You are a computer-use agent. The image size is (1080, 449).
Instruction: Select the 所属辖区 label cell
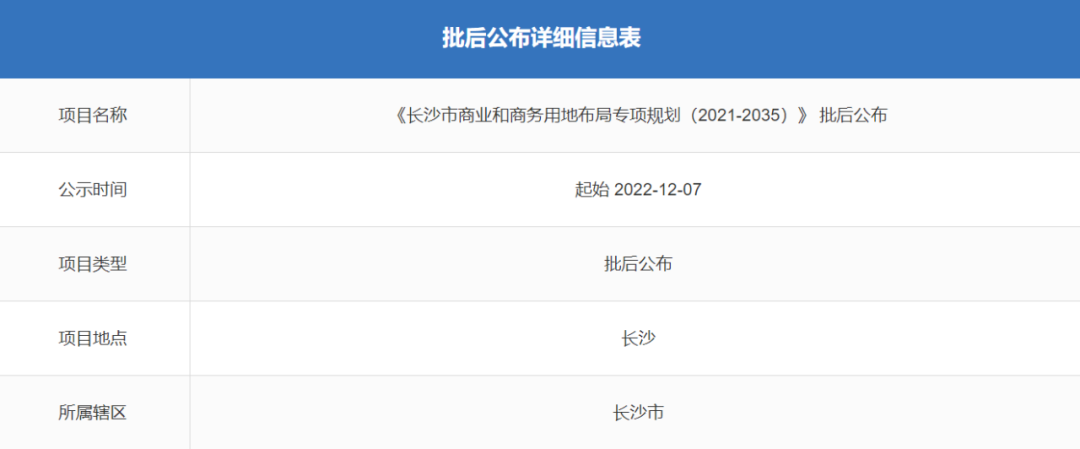(95, 413)
